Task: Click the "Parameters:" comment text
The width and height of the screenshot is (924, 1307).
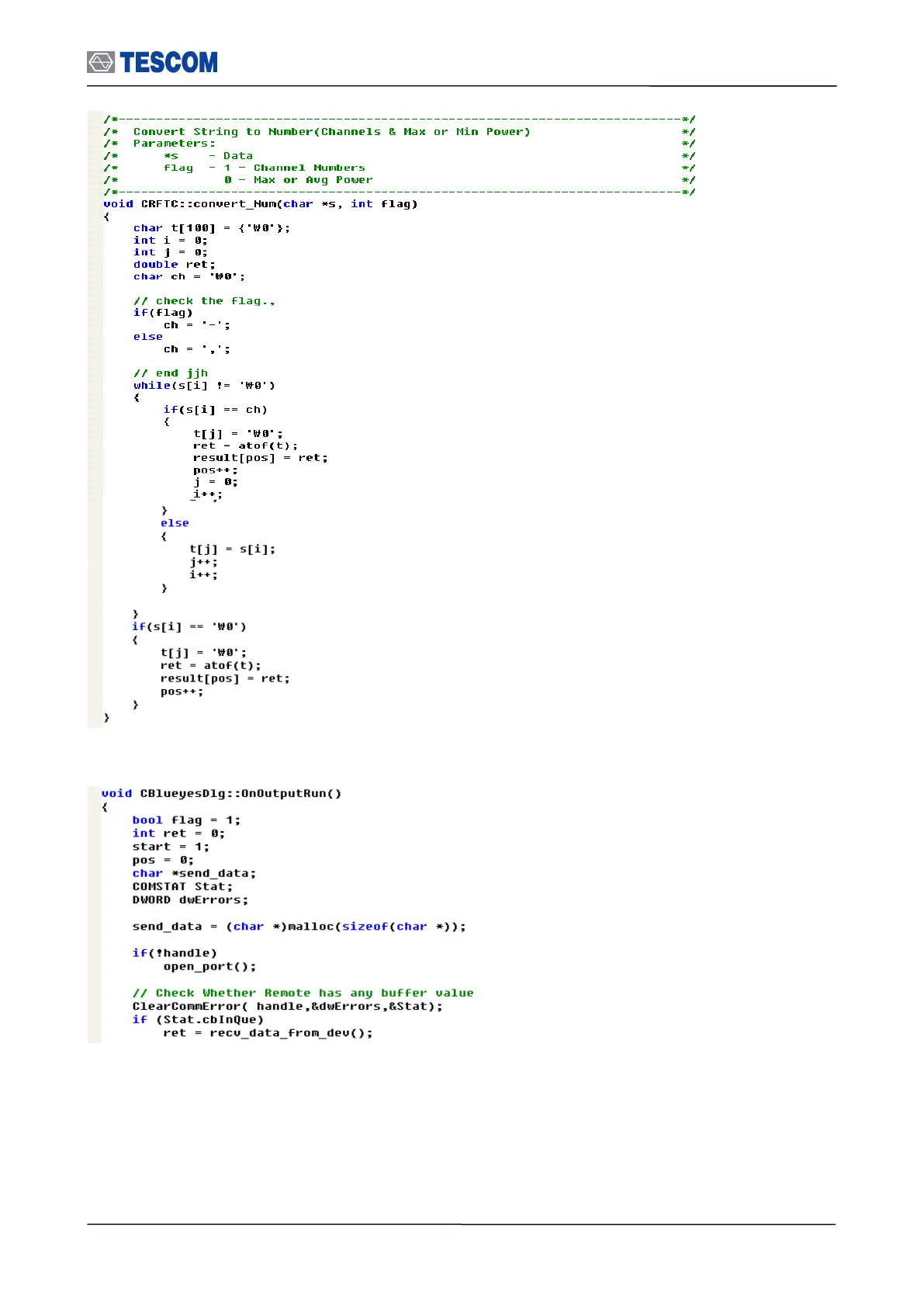Action: [x=174, y=144]
